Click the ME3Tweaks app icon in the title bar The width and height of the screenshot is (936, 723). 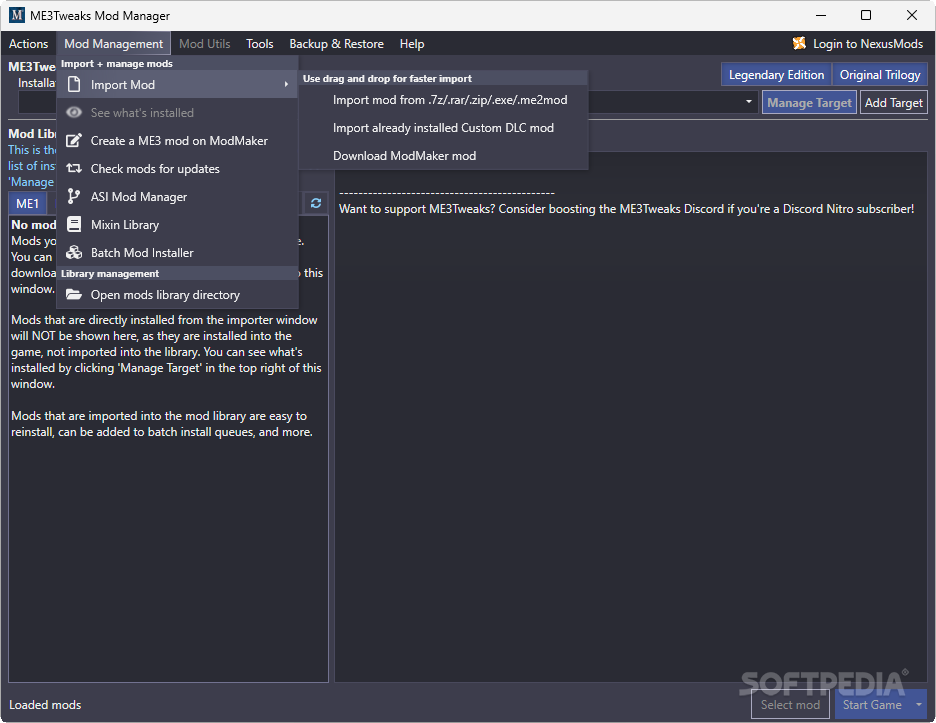point(17,16)
